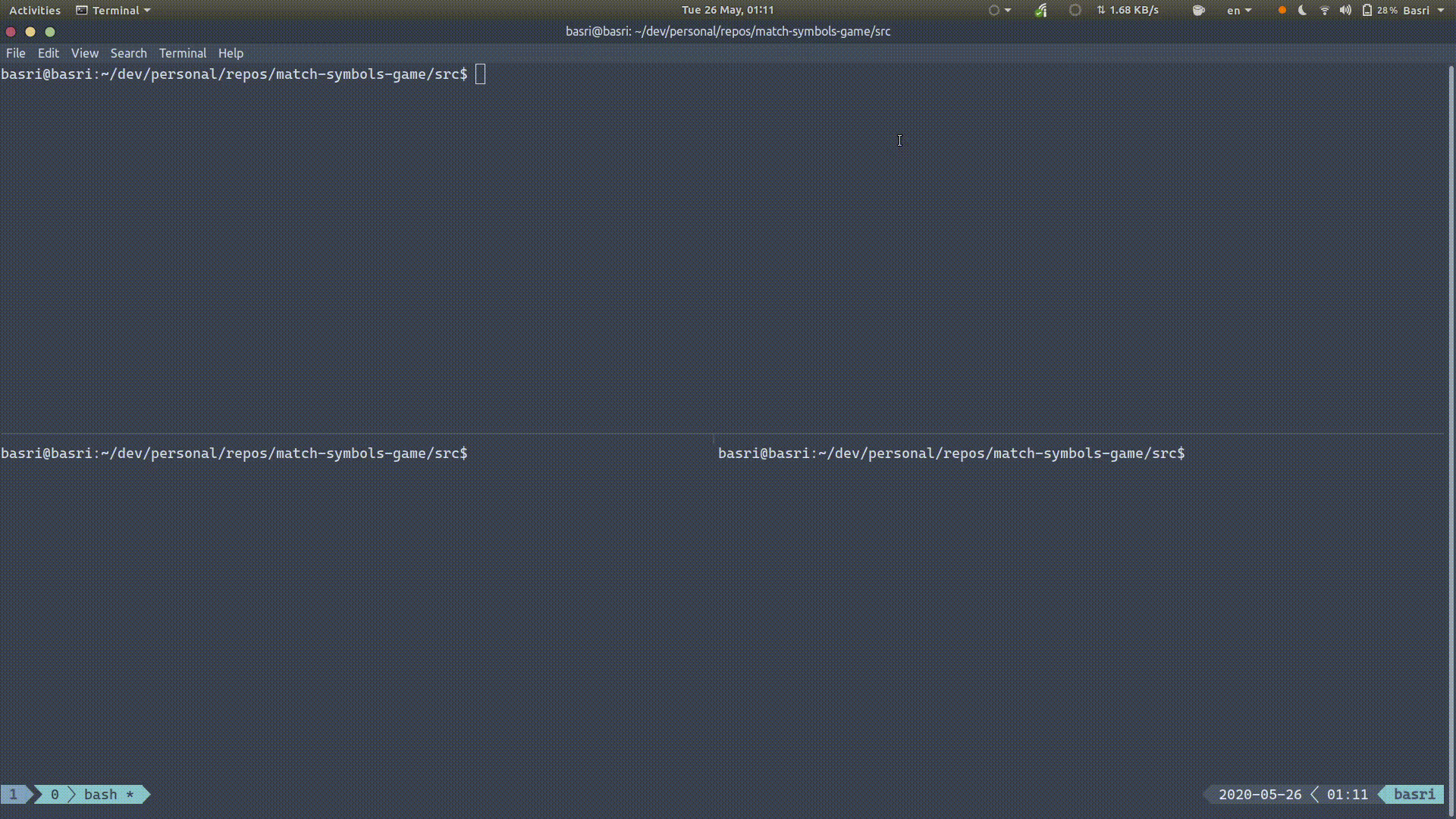Click the battery 28% indicator icon
This screenshot has width=1456, height=819.
click(1367, 11)
